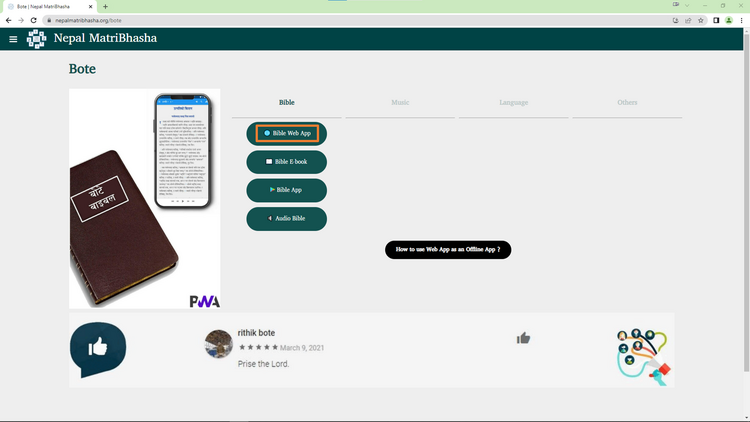Click the Bible App button

287,190
